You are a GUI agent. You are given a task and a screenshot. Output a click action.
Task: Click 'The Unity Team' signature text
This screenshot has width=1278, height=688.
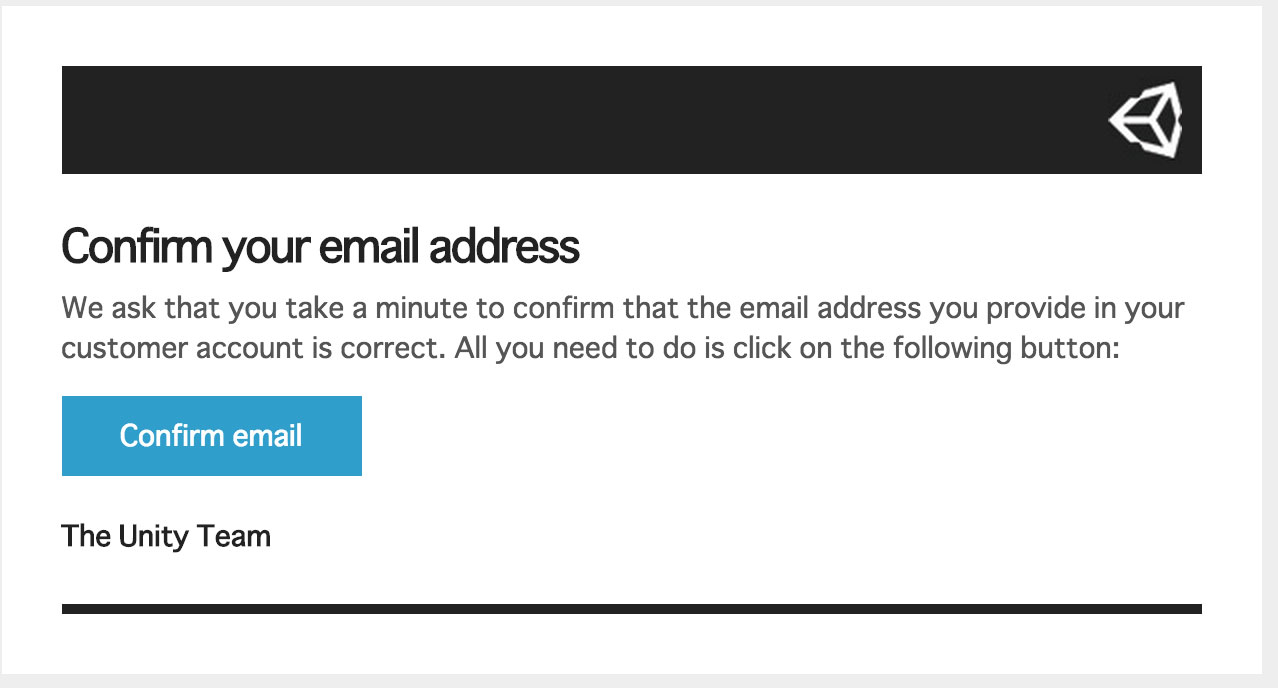click(x=166, y=536)
